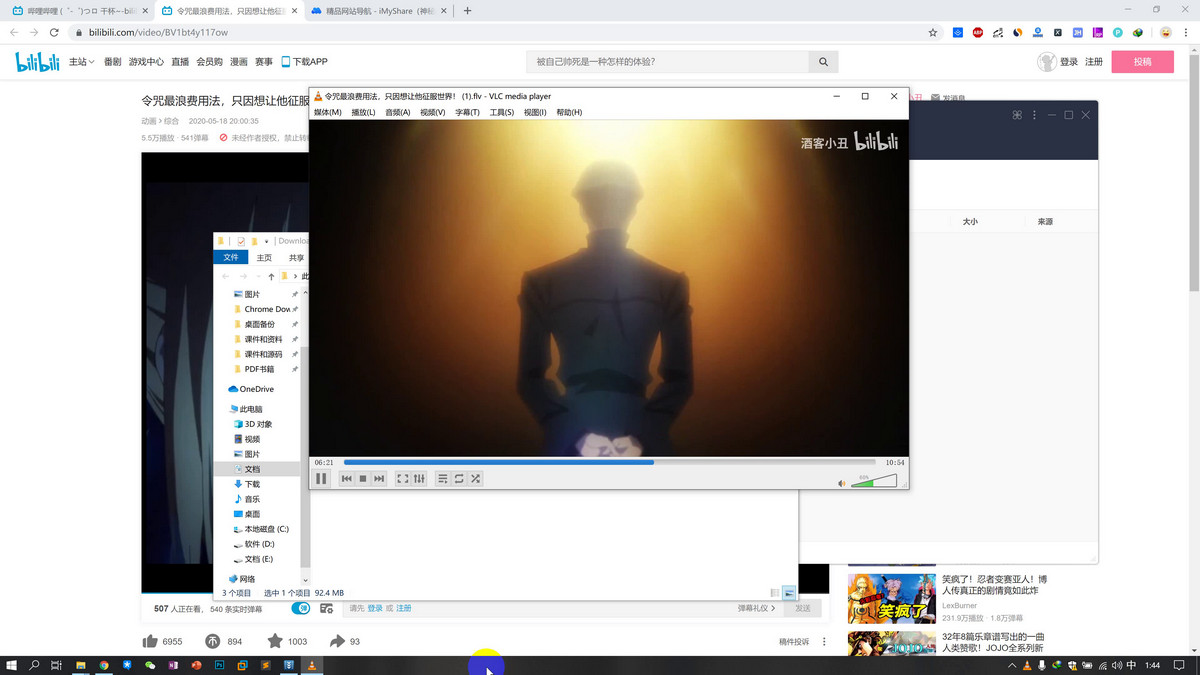The image size is (1200, 675).
Task: Toggle the bilibili danmaku switch
Action: (300, 608)
